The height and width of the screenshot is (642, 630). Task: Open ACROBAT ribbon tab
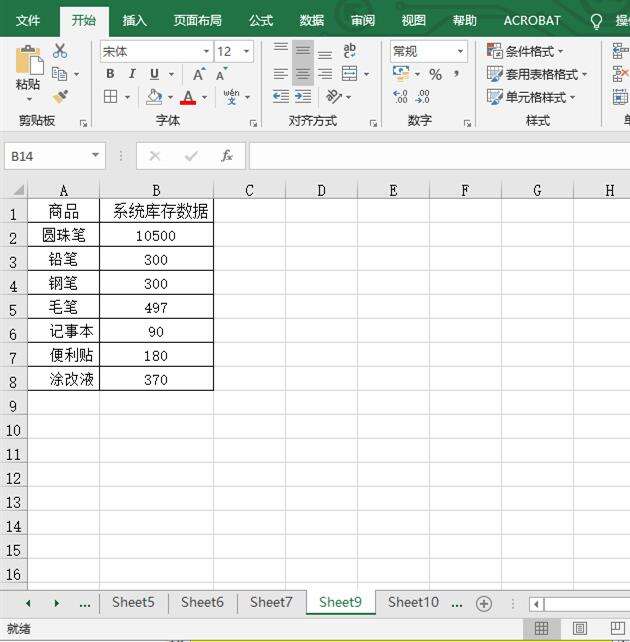pos(532,20)
